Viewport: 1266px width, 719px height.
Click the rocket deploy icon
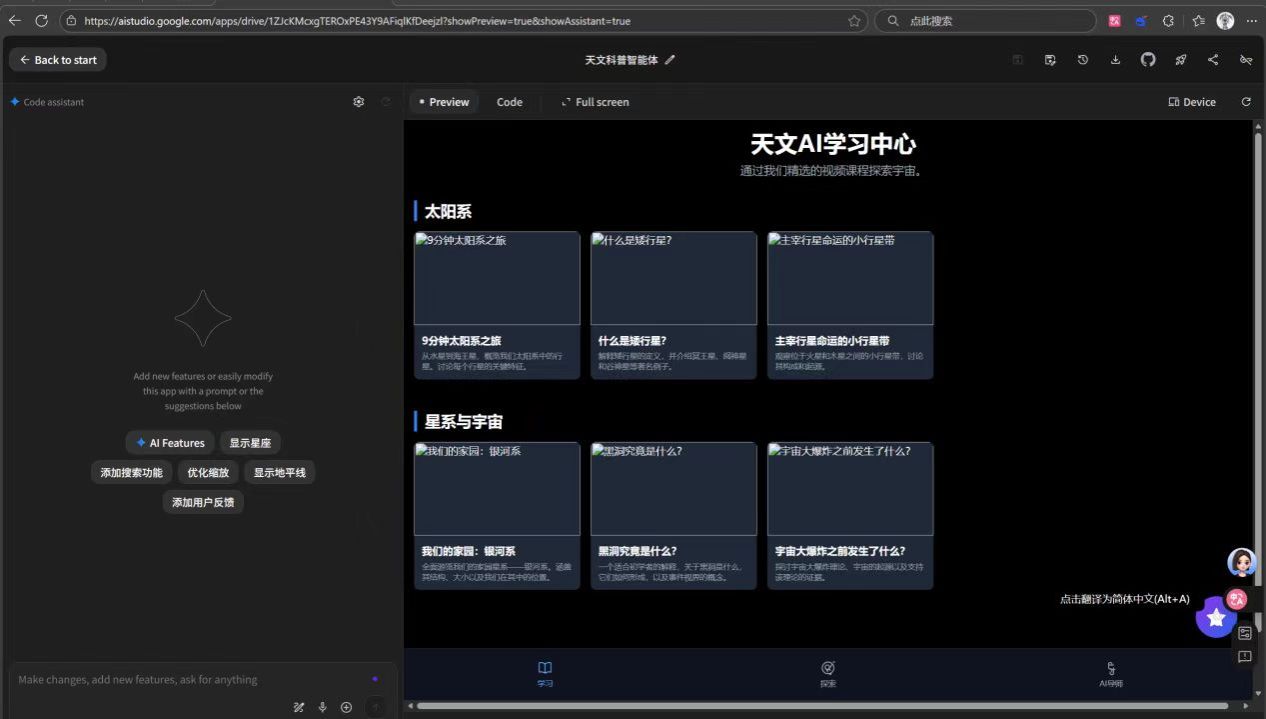(1180, 60)
